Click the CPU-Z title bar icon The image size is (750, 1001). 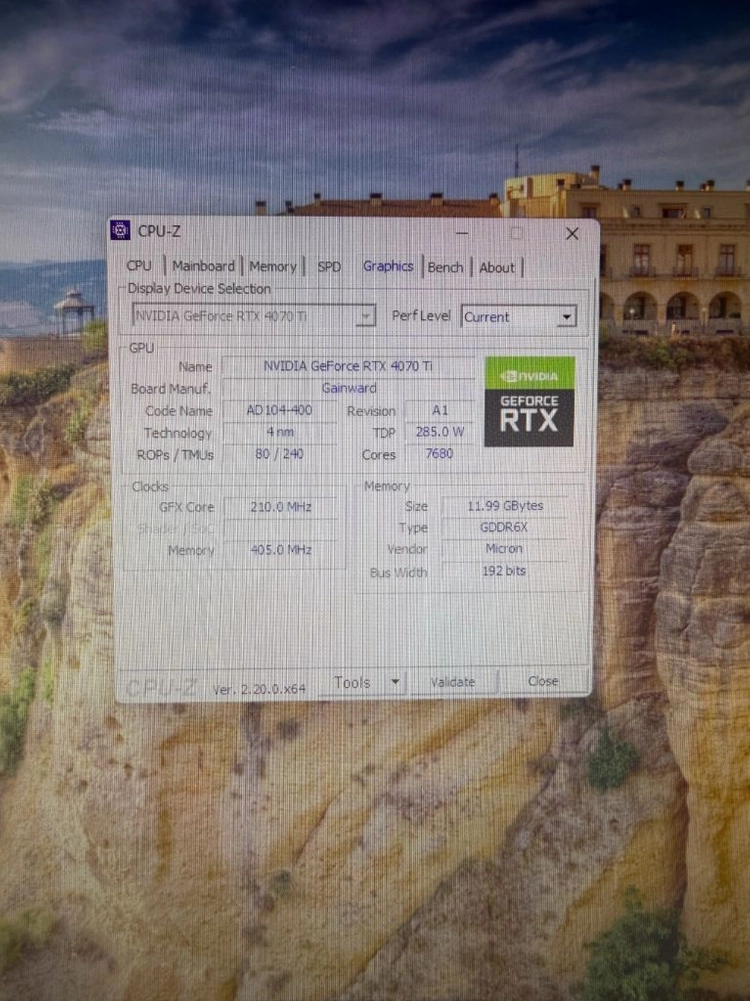120,230
